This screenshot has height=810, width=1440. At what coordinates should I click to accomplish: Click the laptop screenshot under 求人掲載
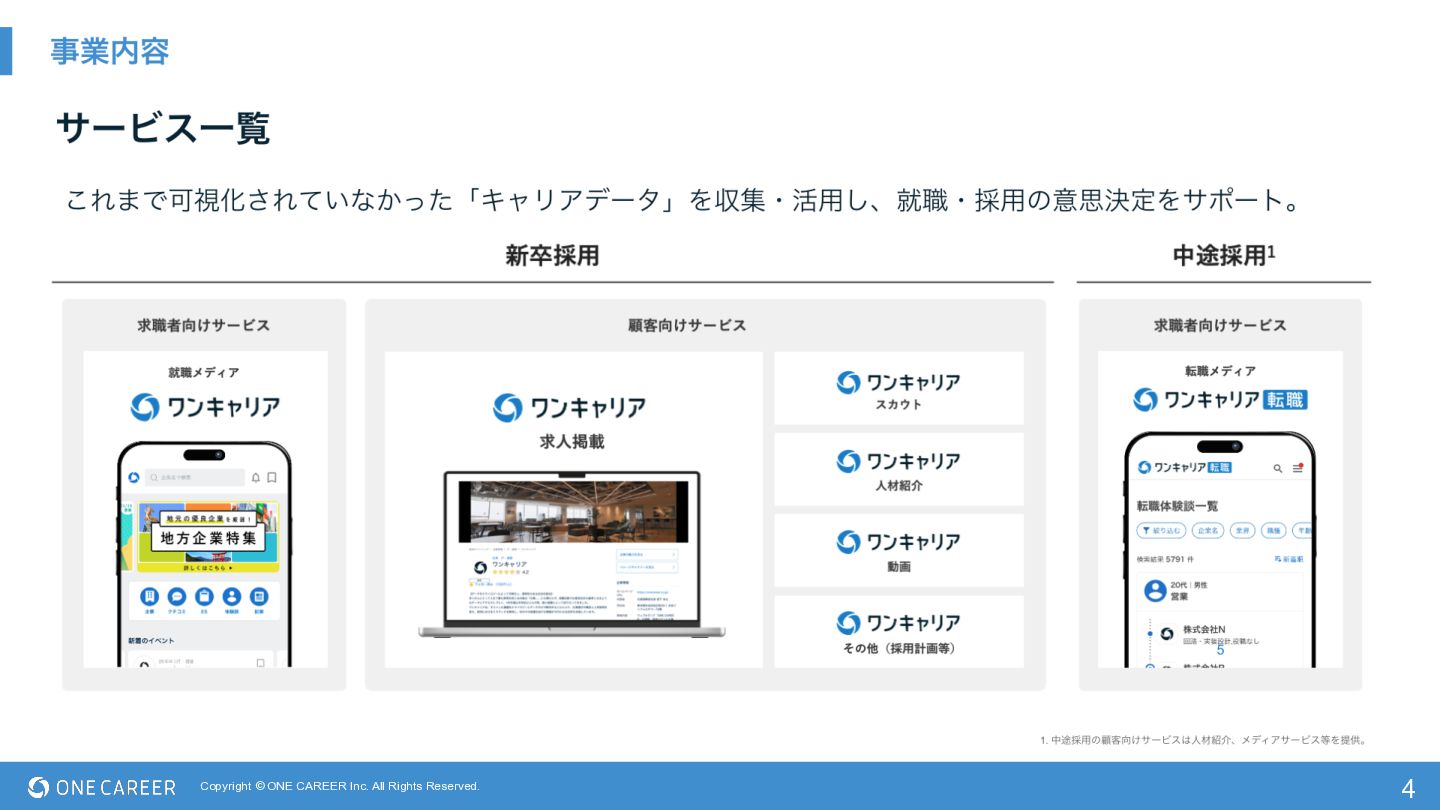coord(572,555)
